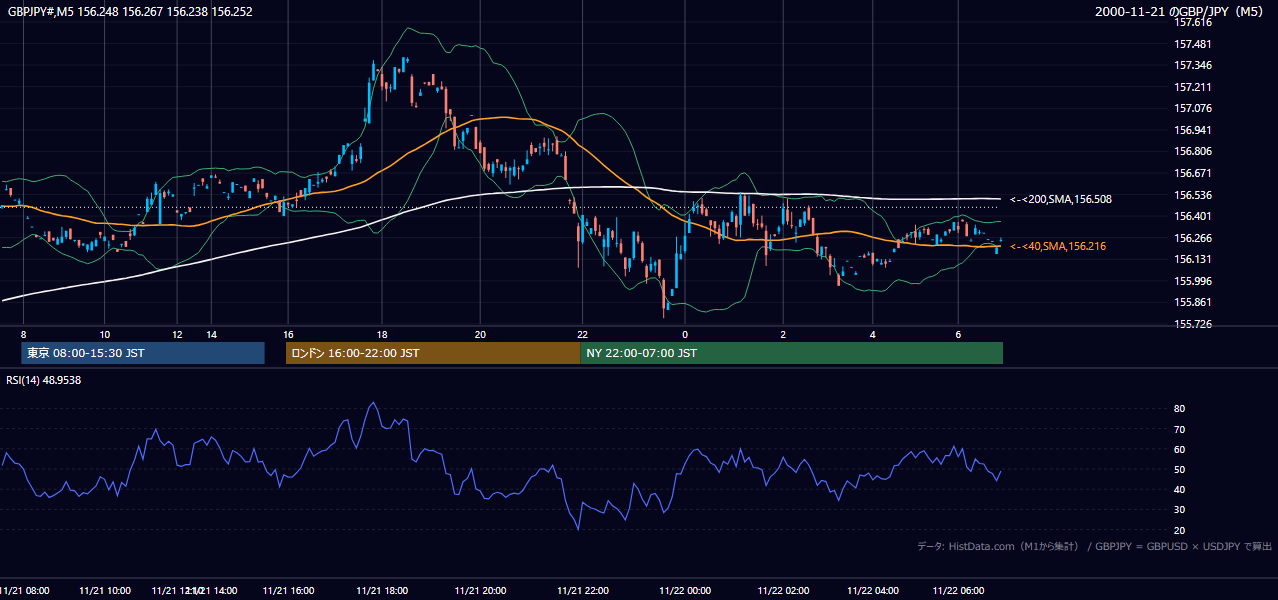The image size is (1278, 600).
Task: Click the 11/22 02:00 date label
Action: [x=783, y=591]
